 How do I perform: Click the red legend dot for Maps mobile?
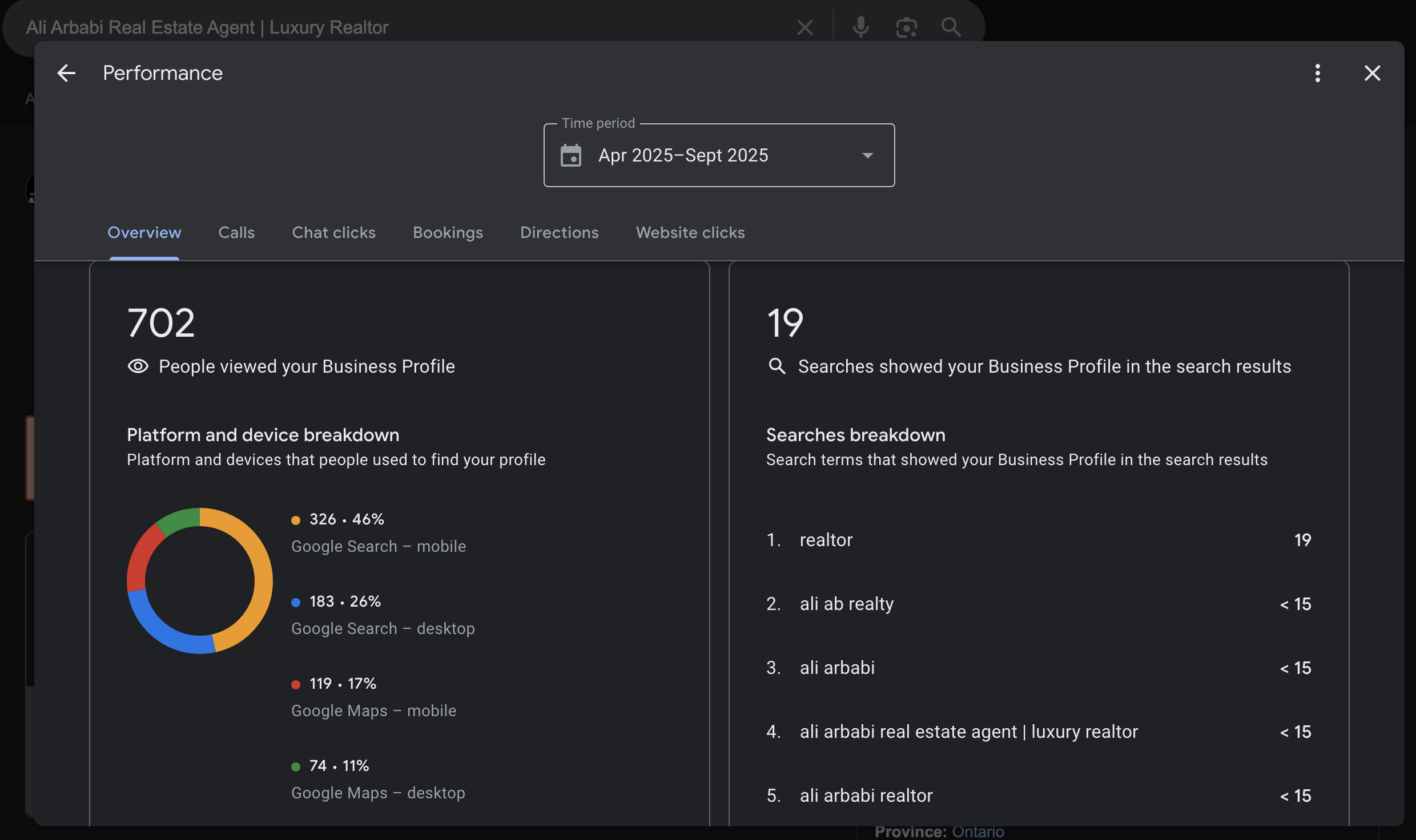296,684
